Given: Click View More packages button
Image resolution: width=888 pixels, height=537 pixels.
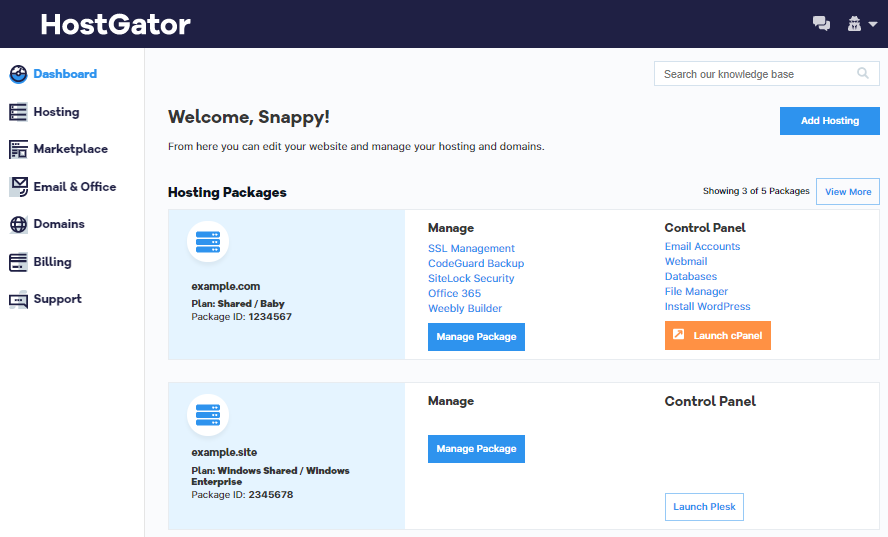Looking at the screenshot, I should [848, 191].
